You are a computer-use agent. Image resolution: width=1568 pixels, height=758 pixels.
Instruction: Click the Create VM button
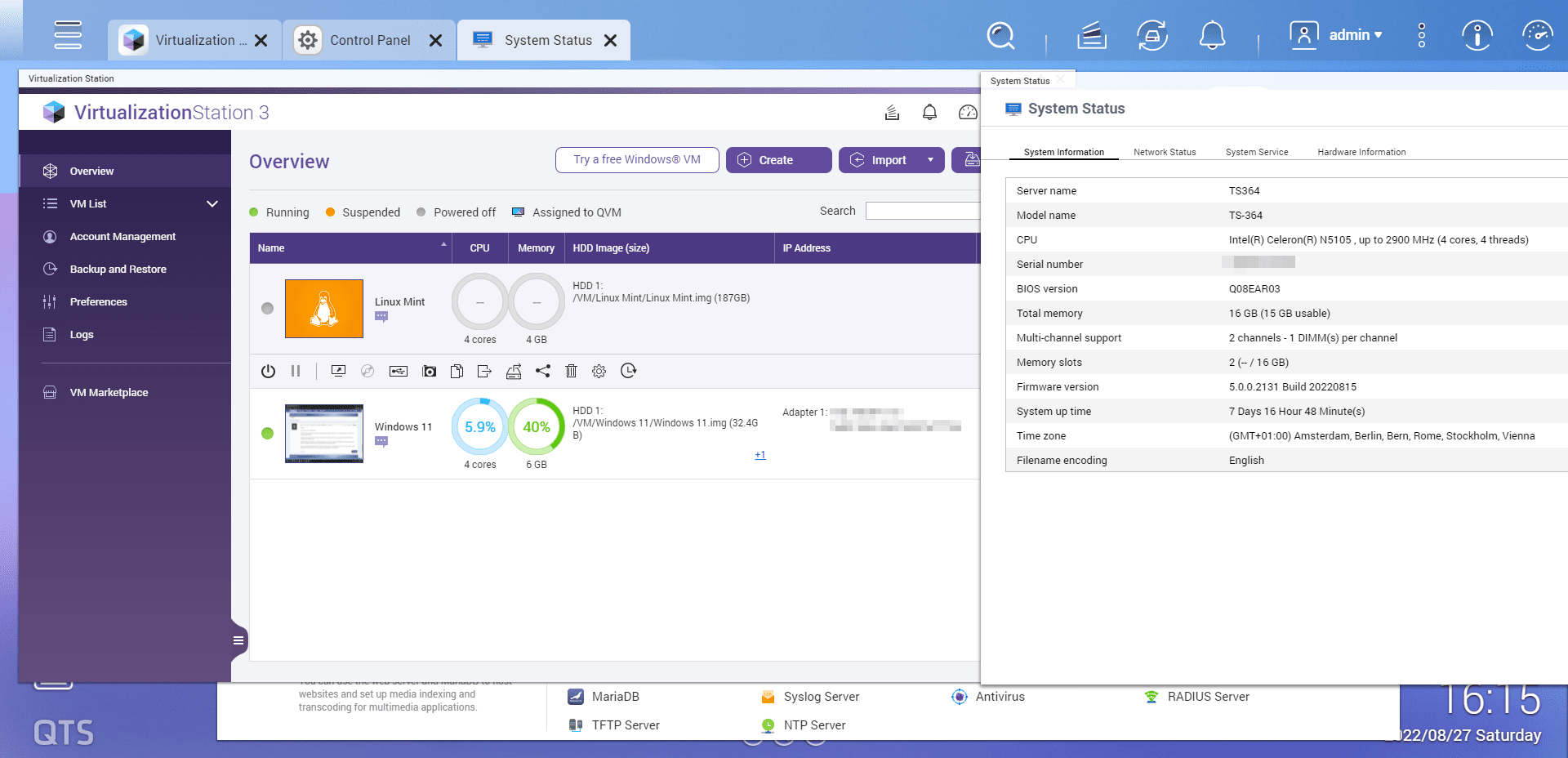(779, 160)
